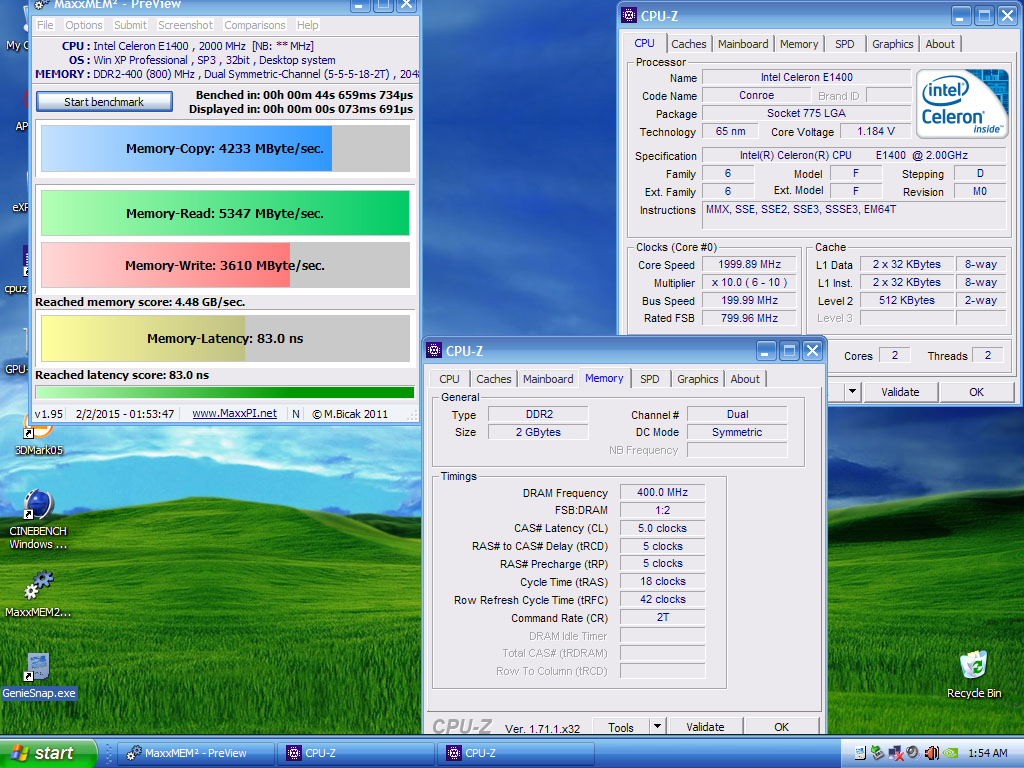Click the Intel Celeron inside logo
This screenshot has height=768, width=1024.
click(961, 104)
